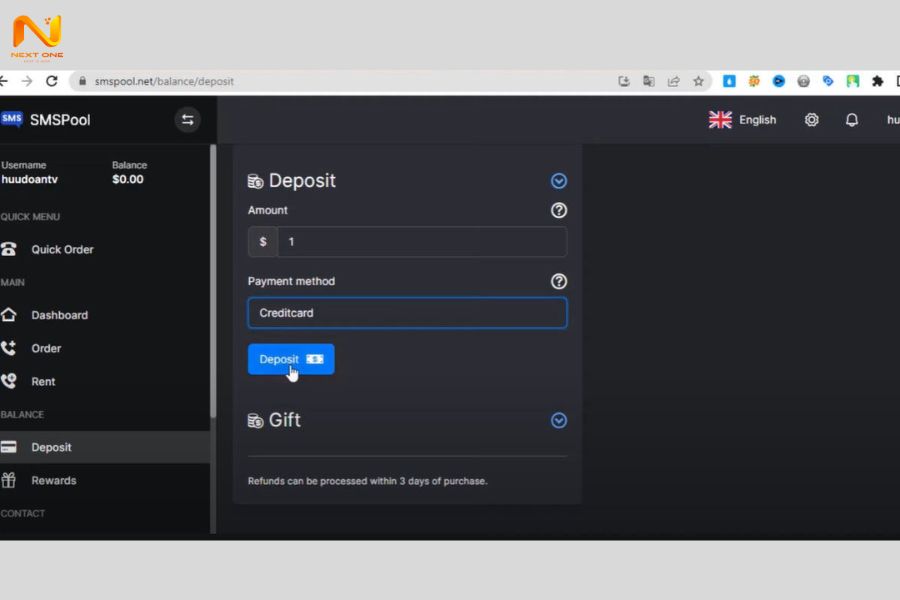The image size is (900, 600).
Task: Open the settings gear icon
Action: tap(811, 120)
